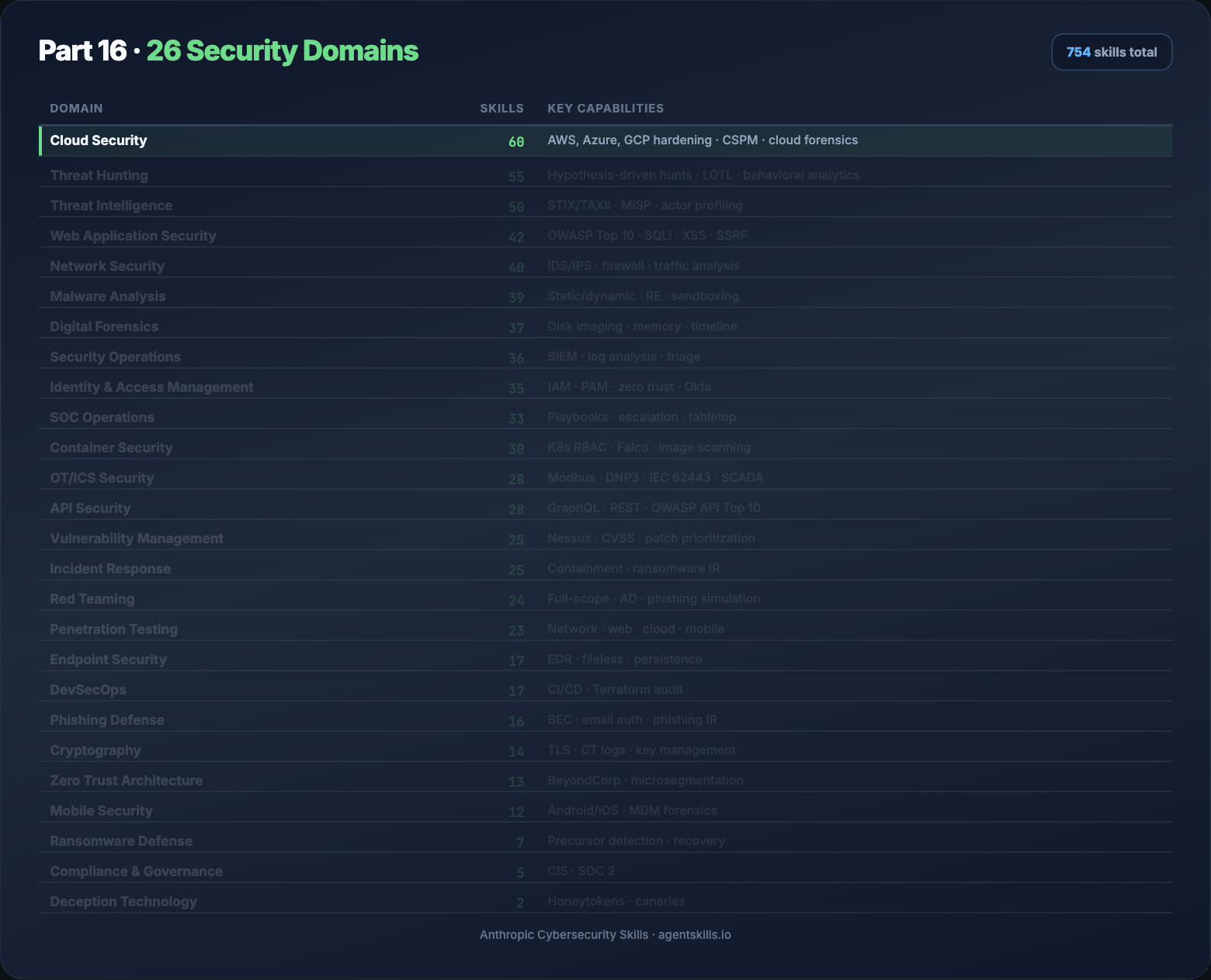This screenshot has height=980, width=1211.
Task: Click the Red Teaming domain name
Action: (92, 599)
